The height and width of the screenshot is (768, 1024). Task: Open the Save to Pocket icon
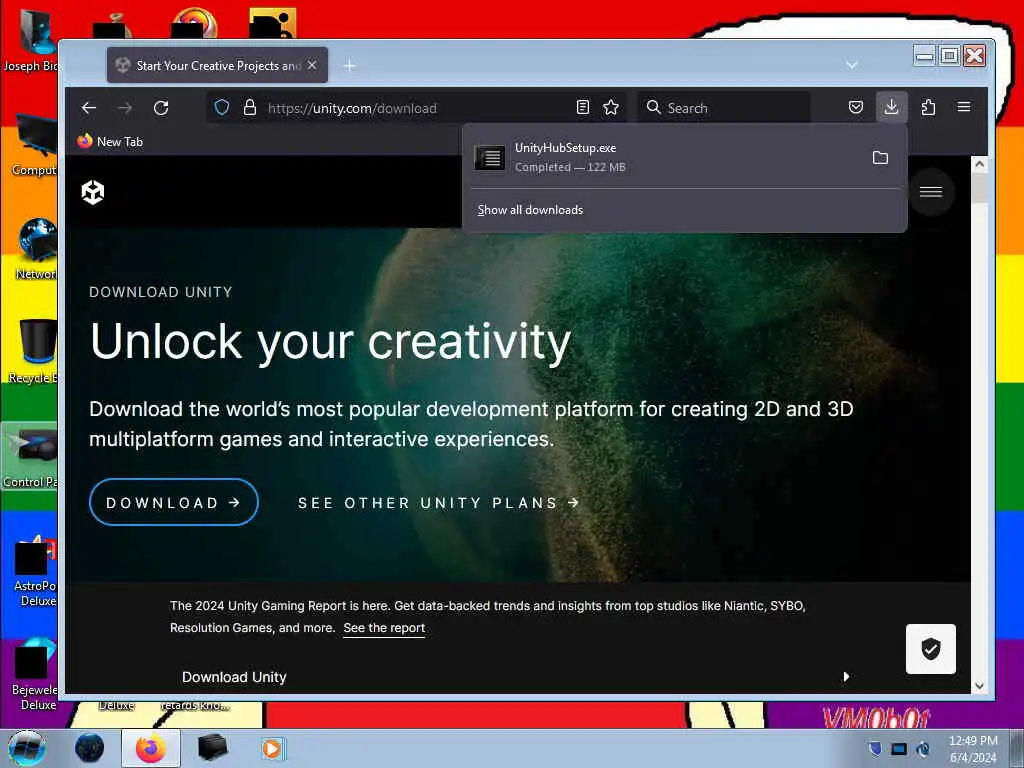pos(856,107)
